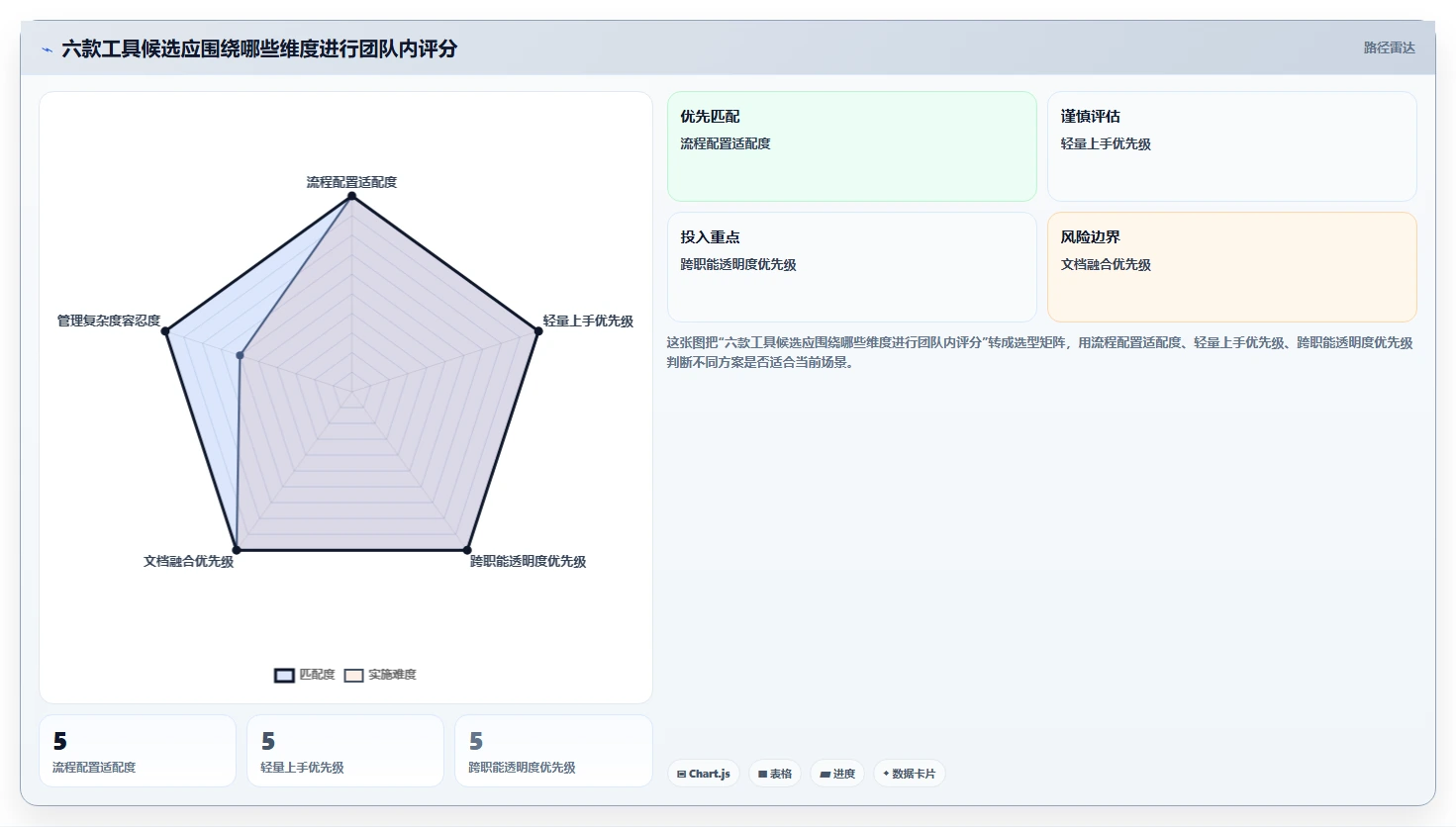
Task: Open the stat card 5 流程配置适配度
Action: [138, 751]
